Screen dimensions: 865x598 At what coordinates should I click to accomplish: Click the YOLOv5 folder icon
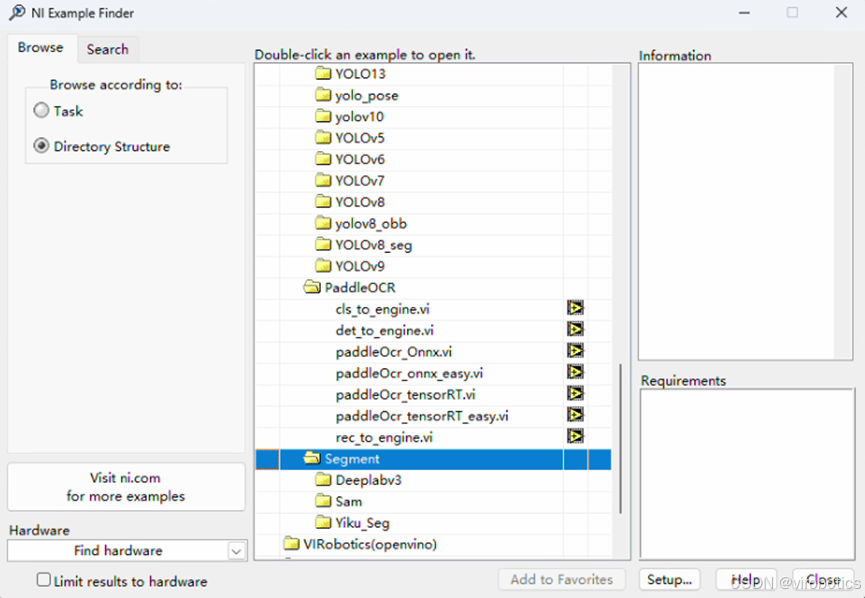[x=323, y=137]
